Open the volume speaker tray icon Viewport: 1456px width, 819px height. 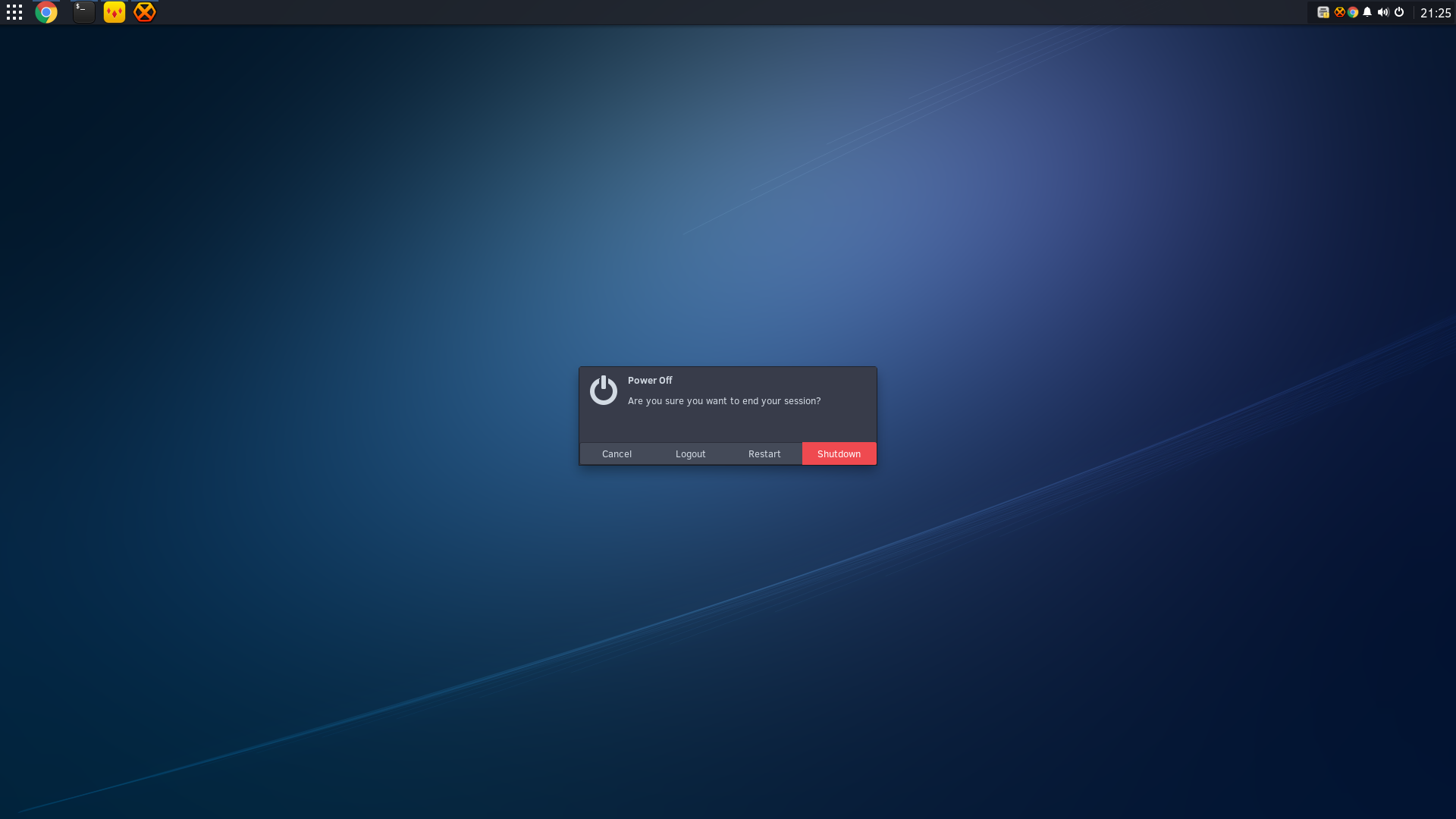click(x=1383, y=12)
